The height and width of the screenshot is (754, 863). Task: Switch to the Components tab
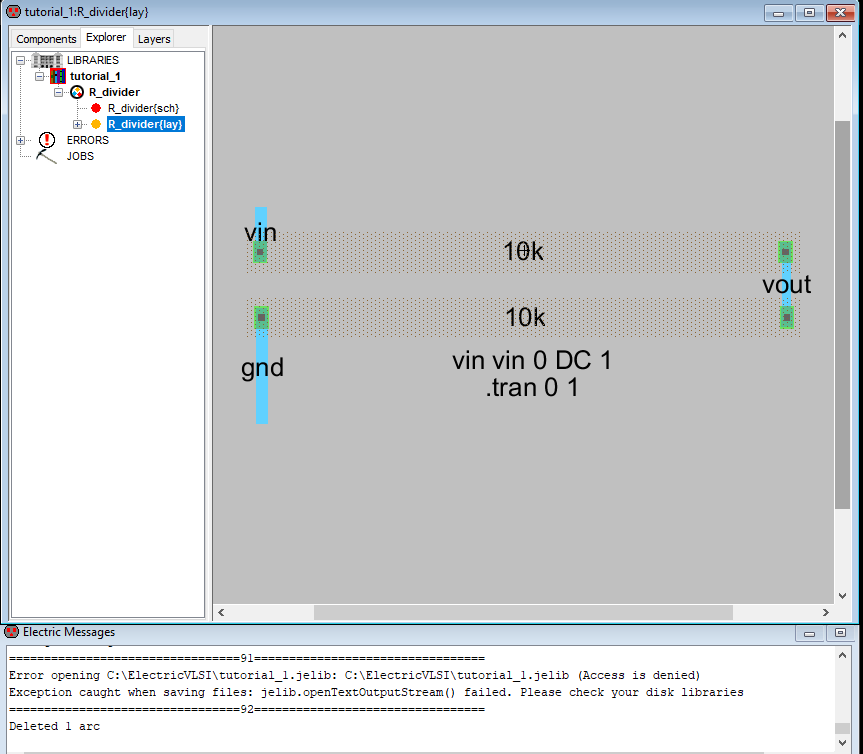point(46,39)
